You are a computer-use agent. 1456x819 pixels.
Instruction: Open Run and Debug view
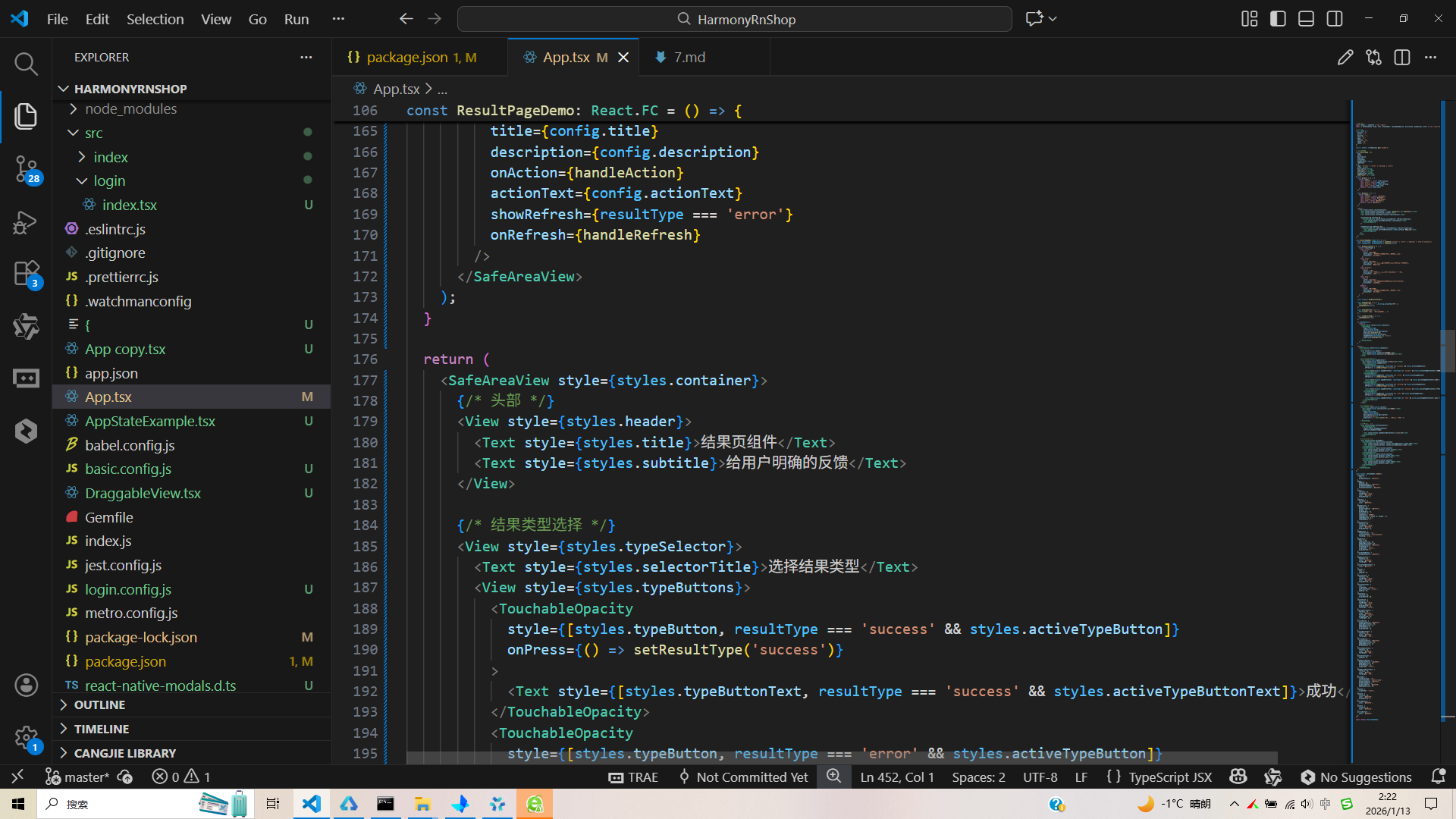(26, 223)
